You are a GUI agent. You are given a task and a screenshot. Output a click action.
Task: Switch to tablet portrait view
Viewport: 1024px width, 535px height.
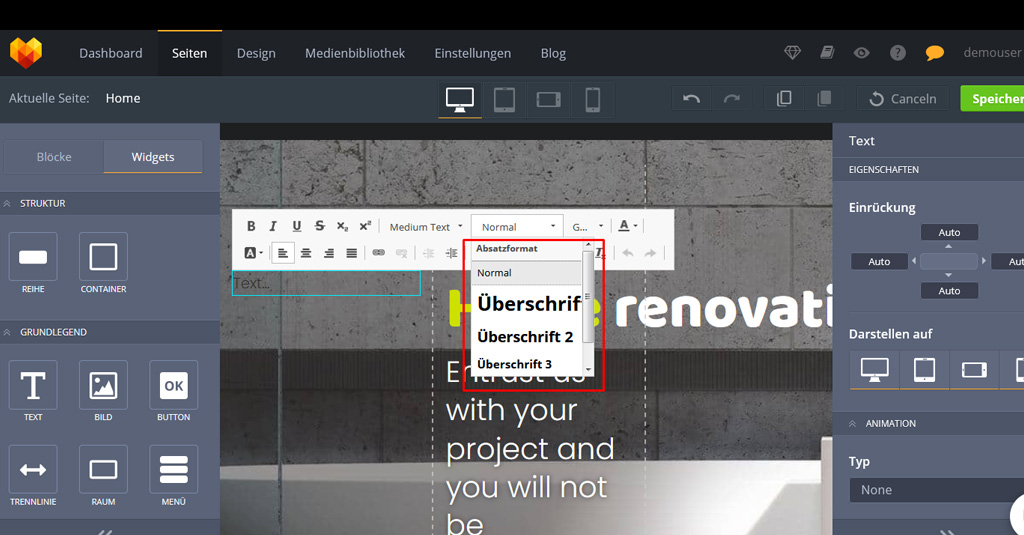coord(504,98)
